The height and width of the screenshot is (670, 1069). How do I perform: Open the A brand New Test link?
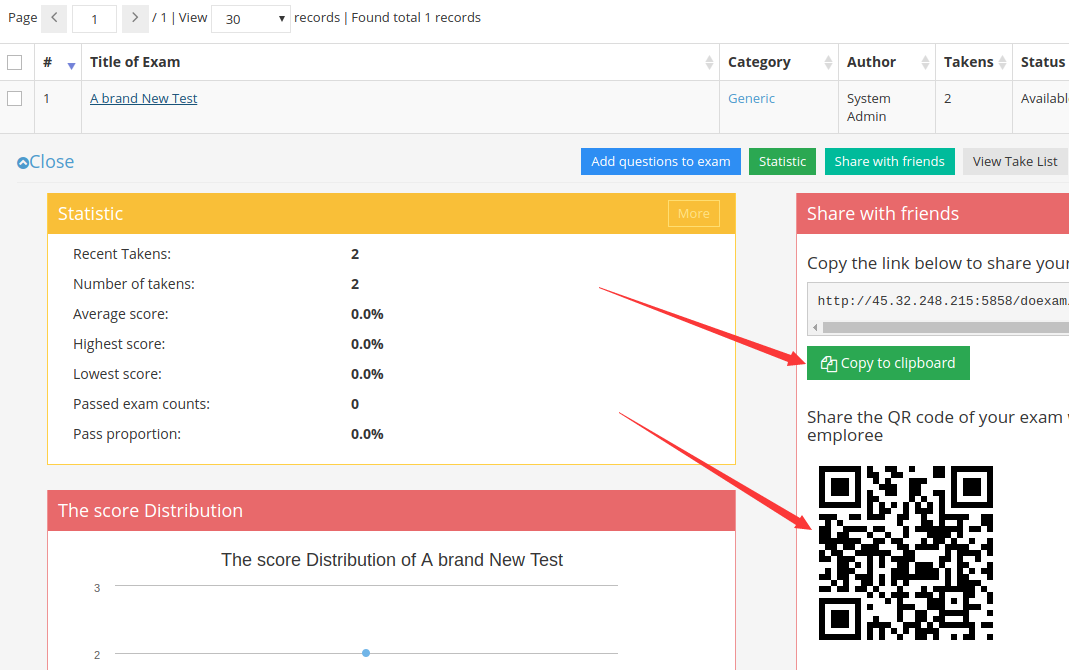(x=143, y=98)
